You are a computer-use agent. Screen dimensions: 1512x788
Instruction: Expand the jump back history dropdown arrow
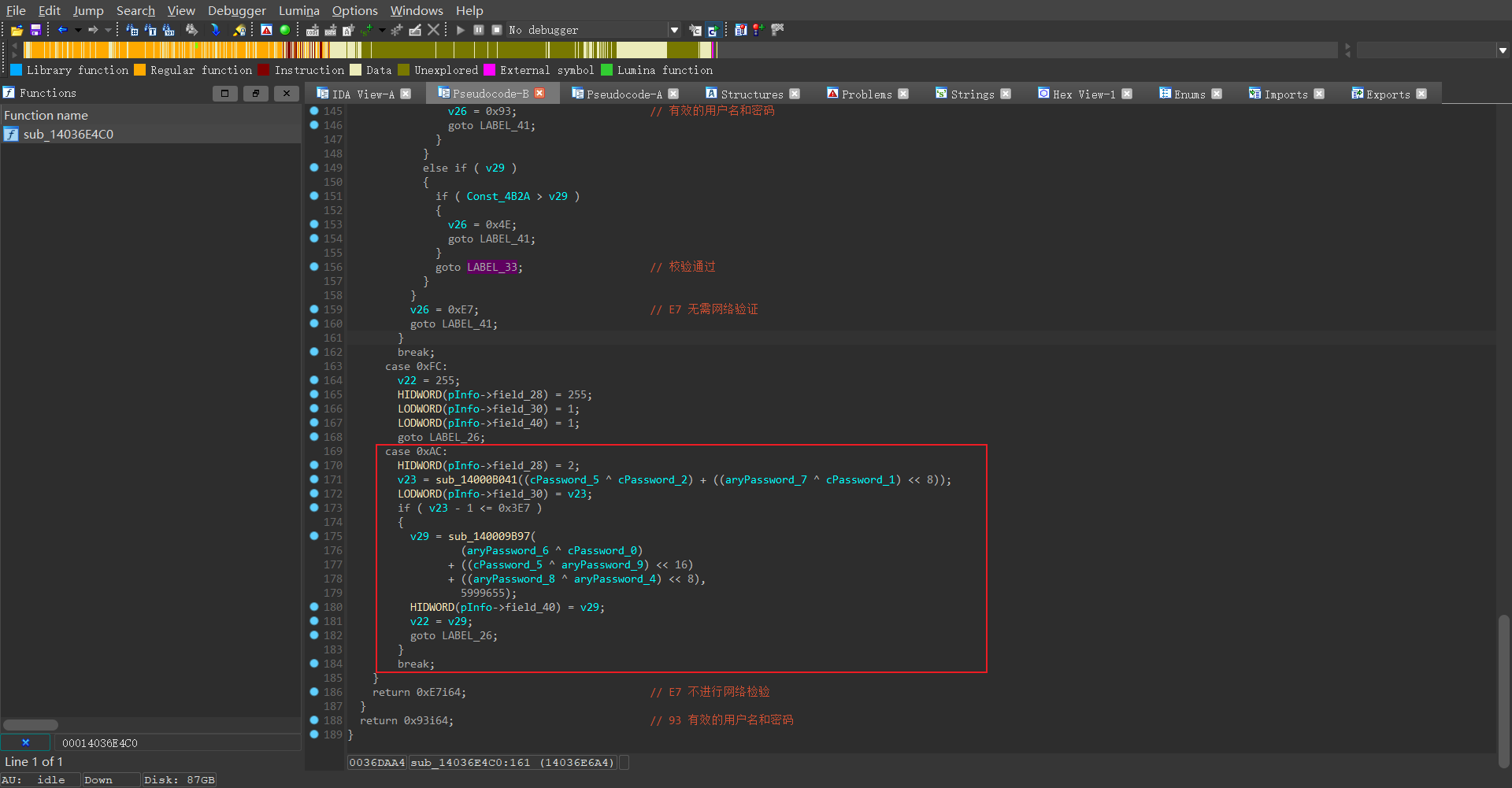[x=77, y=30]
